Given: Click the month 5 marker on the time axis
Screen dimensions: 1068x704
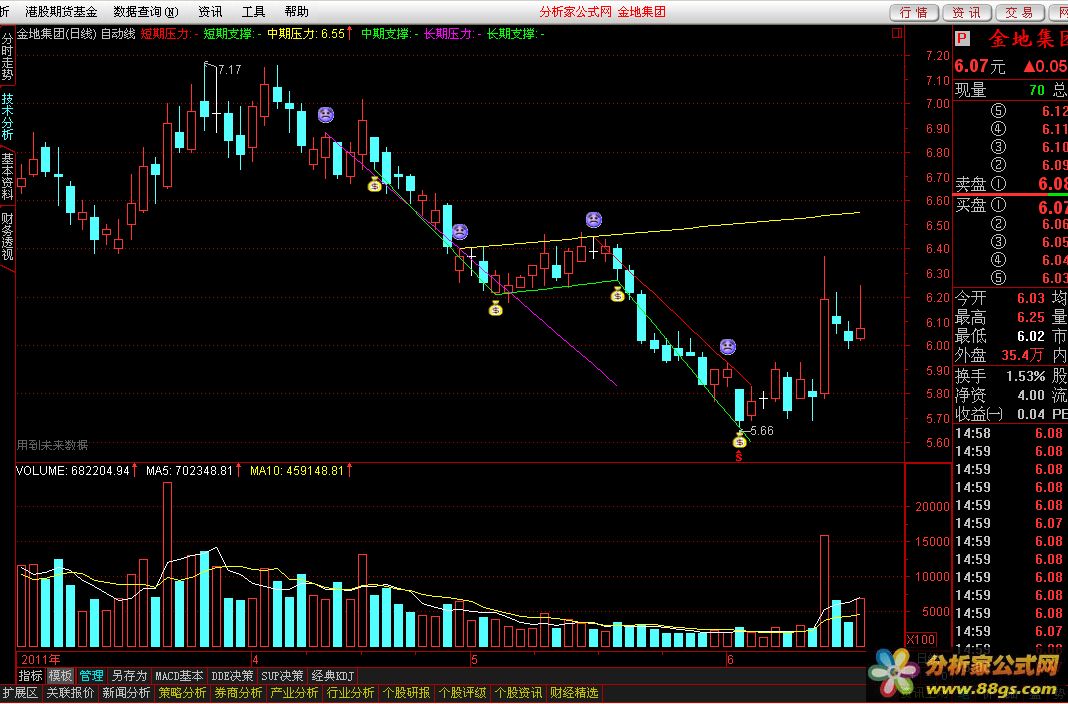Looking at the screenshot, I should coord(475,659).
